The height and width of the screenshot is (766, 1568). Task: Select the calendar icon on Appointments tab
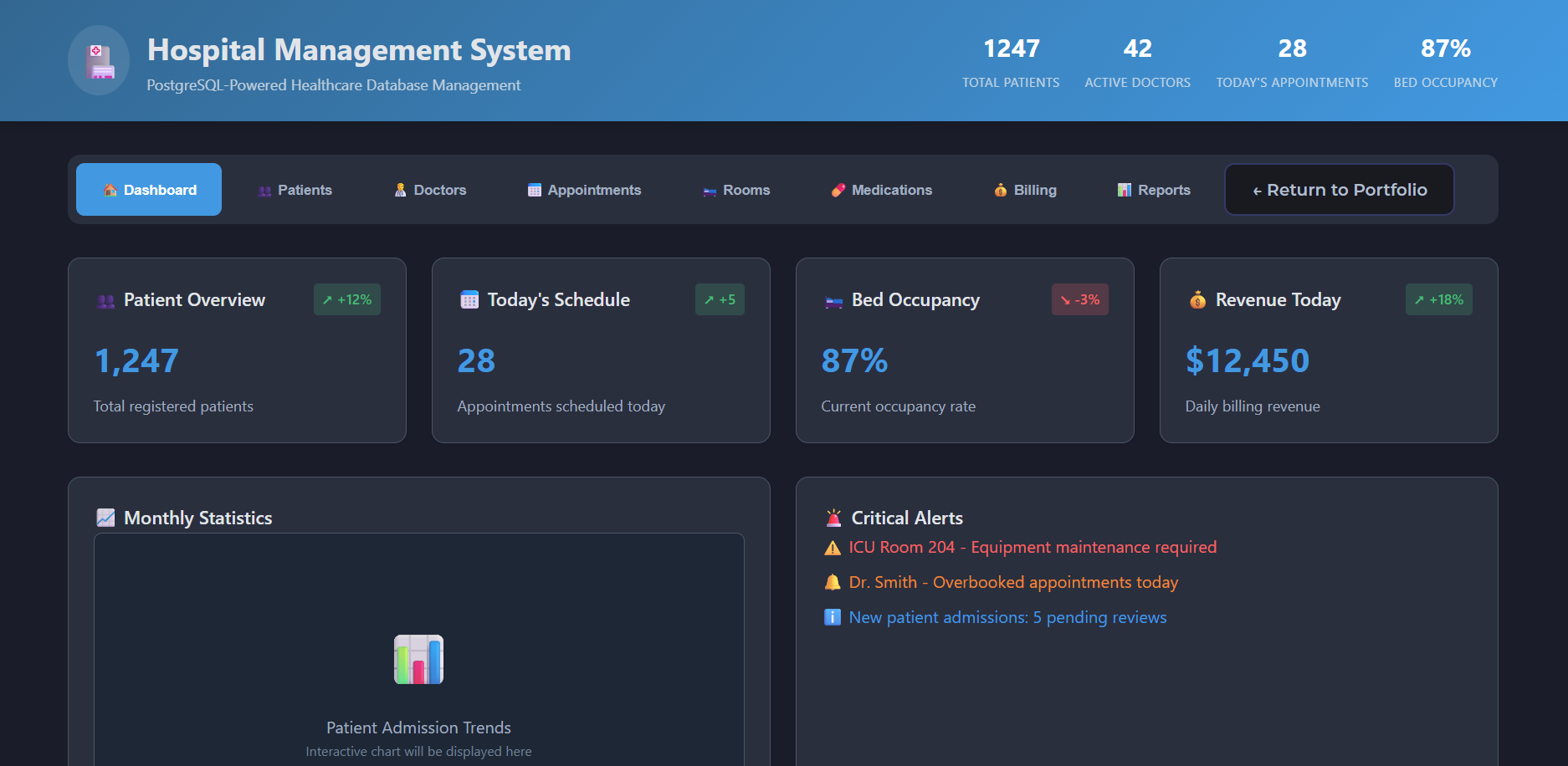pos(533,190)
